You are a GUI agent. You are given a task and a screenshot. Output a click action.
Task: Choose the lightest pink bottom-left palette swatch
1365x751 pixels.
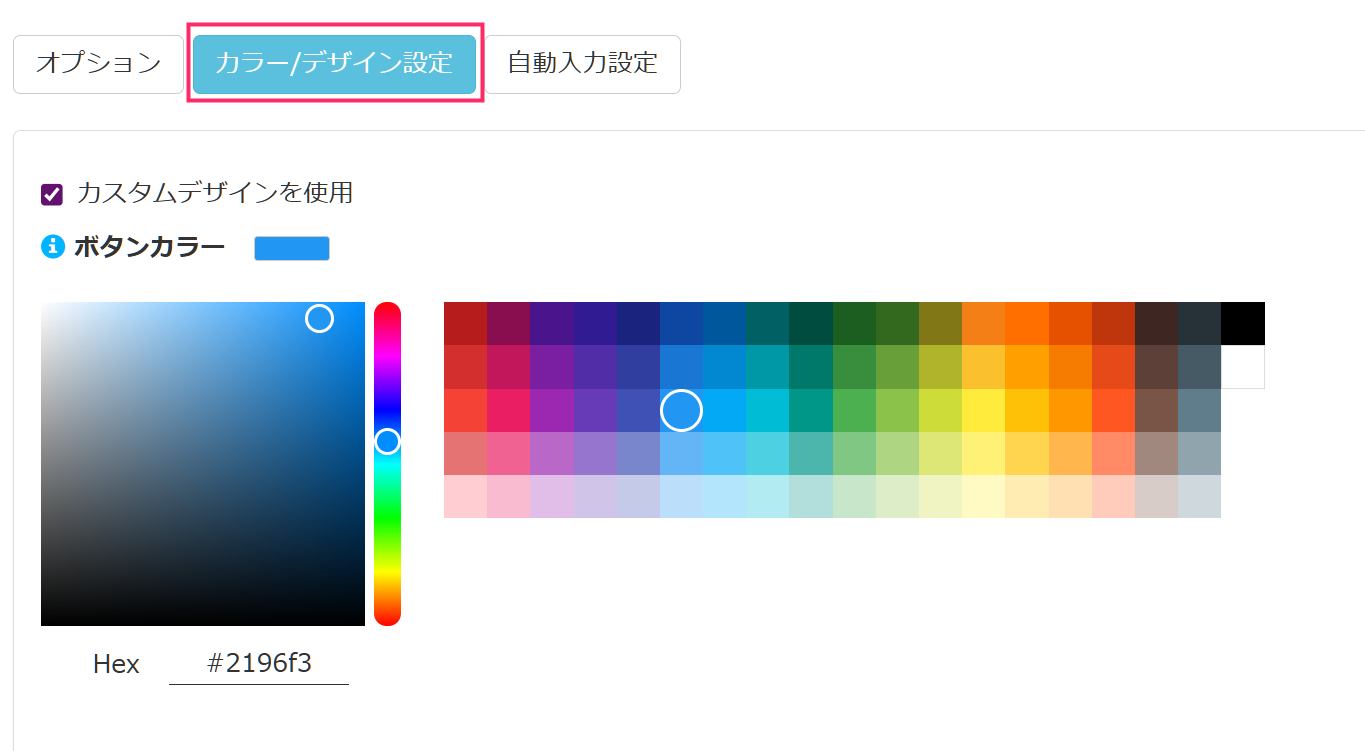pos(465,496)
